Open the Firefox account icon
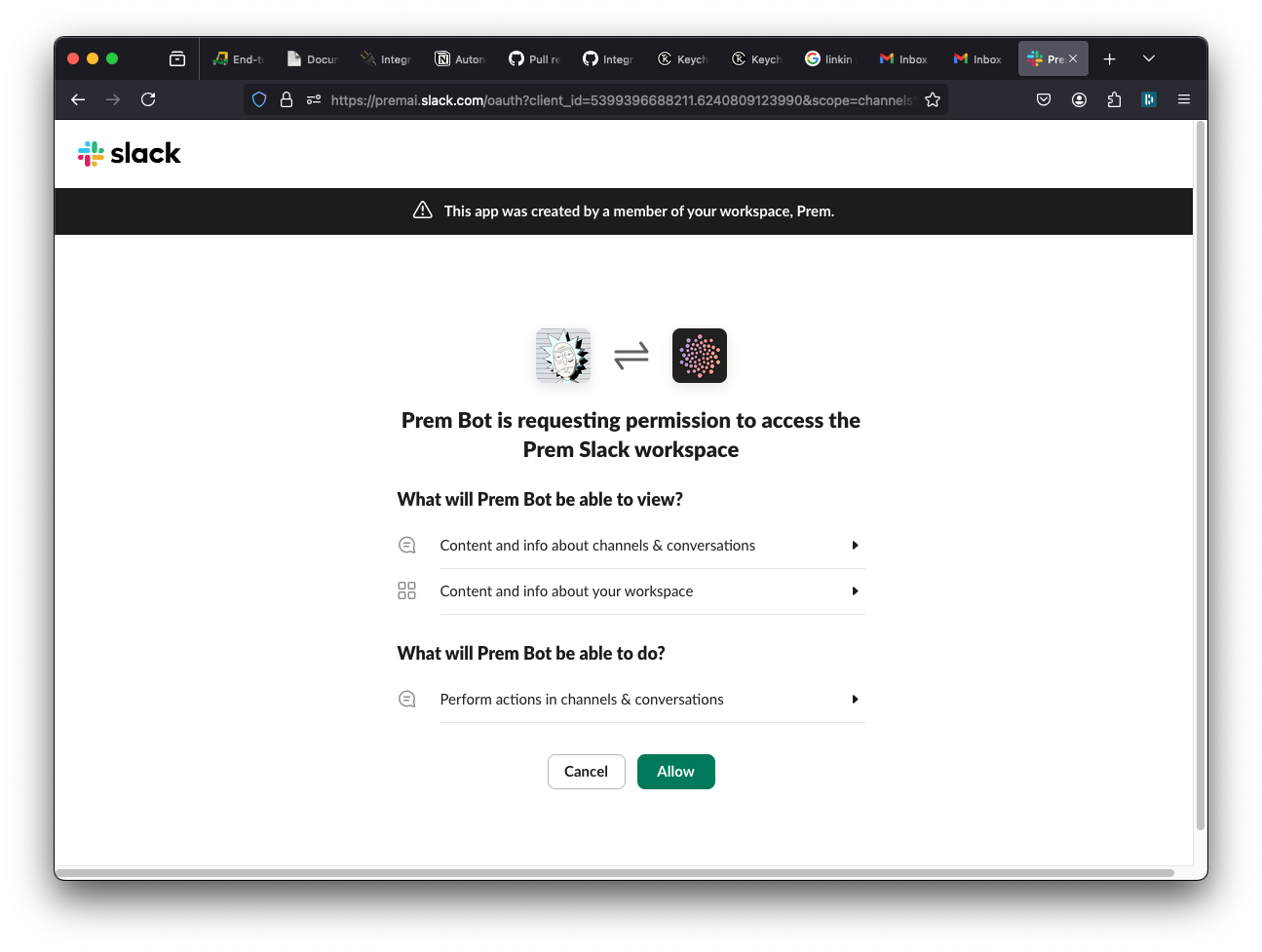Image resolution: width=1262 pixels, height=952 pixels. (1079, 99)
